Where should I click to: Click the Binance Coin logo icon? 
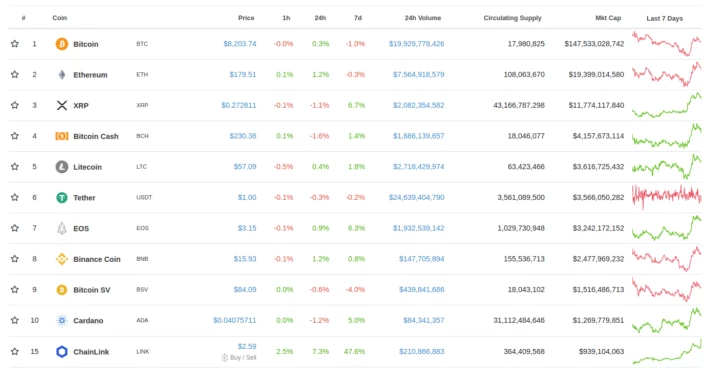point(62,259)
